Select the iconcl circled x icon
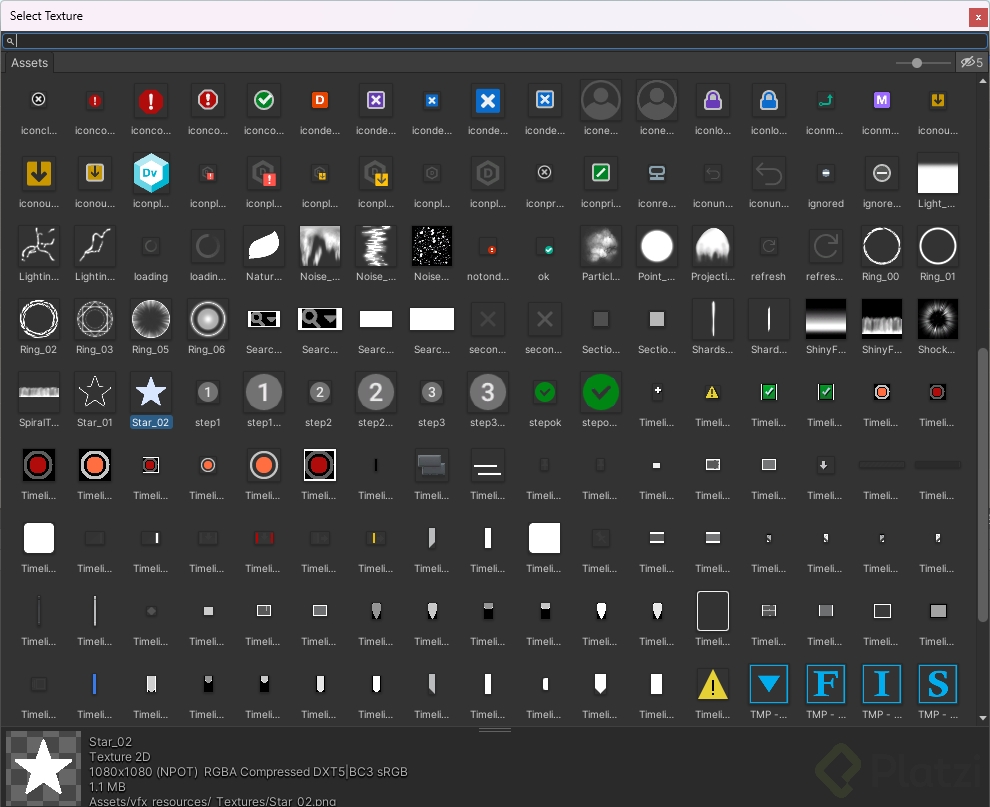Image resolution: width=990 pixels, height=807 pixels. point(39,100)
